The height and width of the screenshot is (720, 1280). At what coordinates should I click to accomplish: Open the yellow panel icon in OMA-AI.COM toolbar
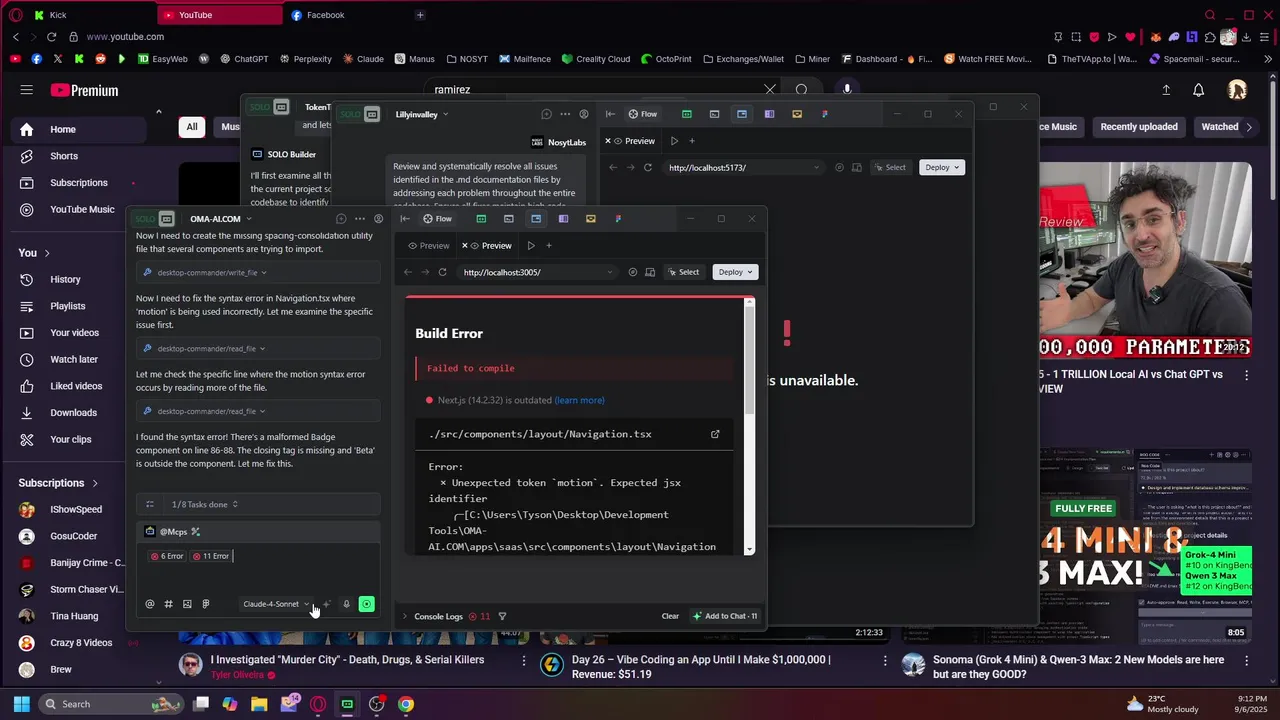point(591,219)
